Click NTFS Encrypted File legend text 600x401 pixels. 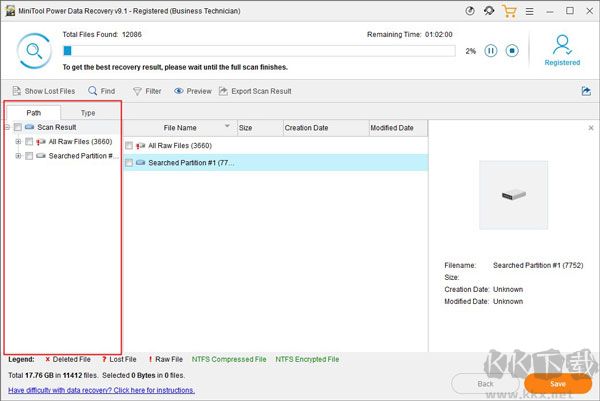tap(307, 359)
